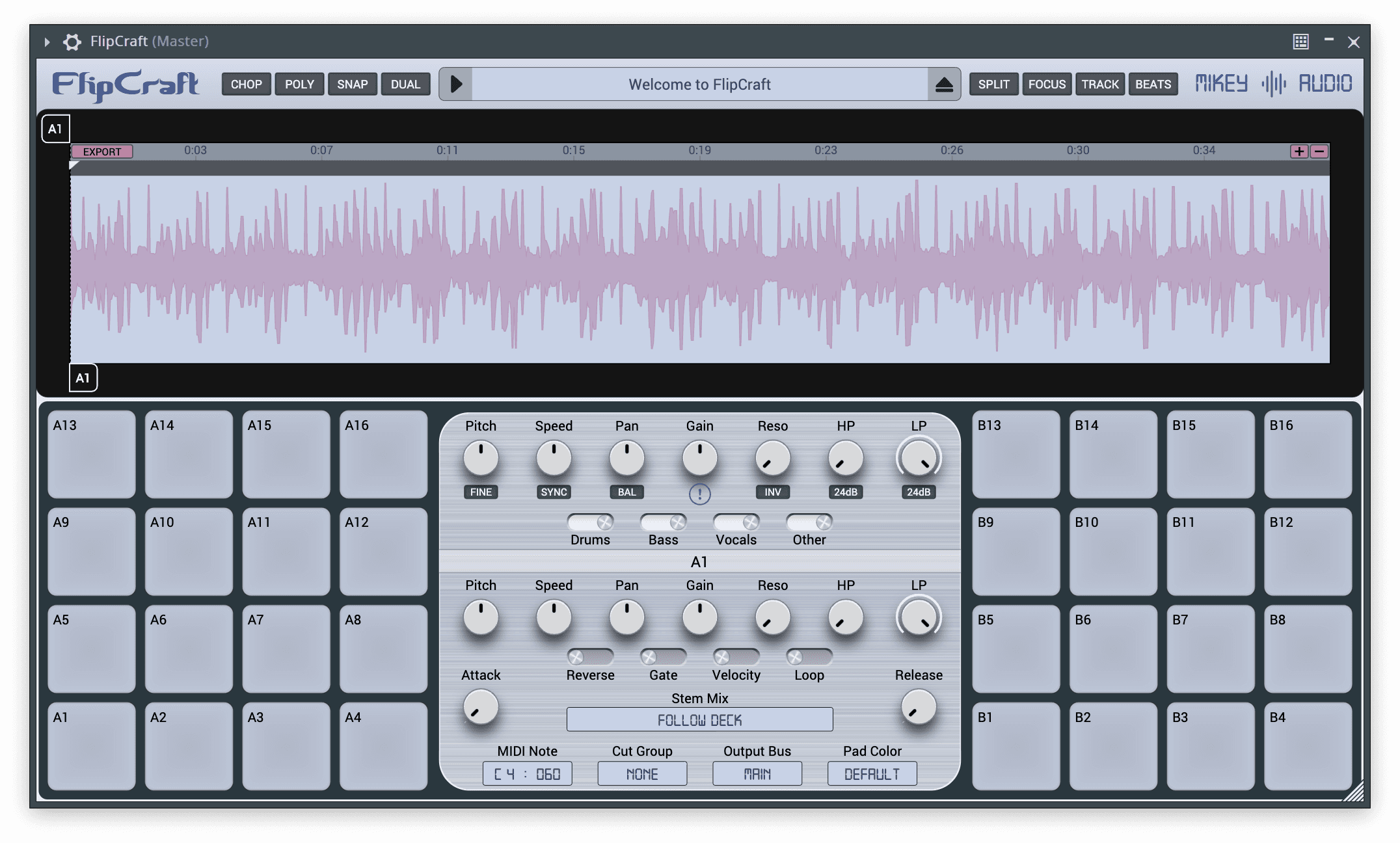Toggle the Bass stem switch
Viewport: 1400px width, 843px height.
coord(663,522)
